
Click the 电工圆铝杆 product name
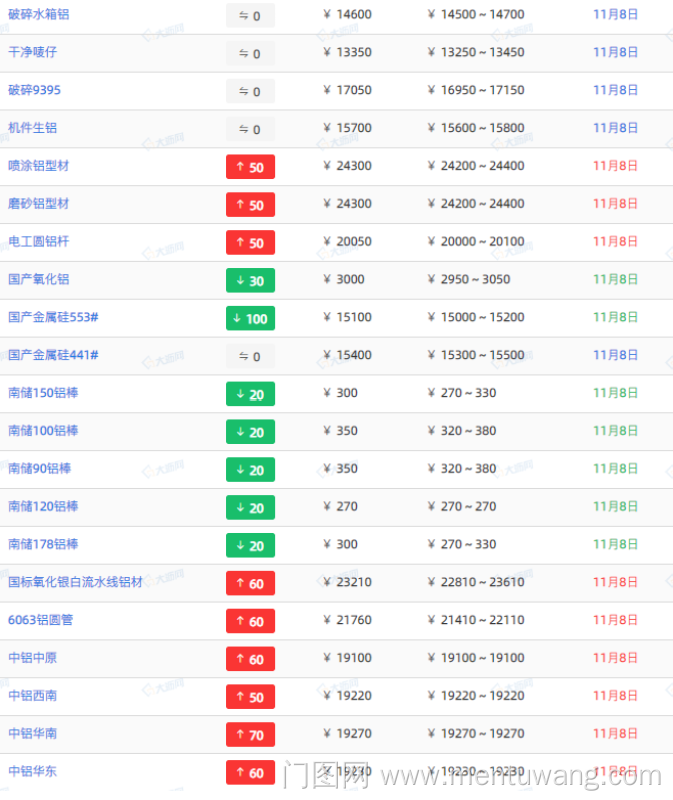pos(39,242)
